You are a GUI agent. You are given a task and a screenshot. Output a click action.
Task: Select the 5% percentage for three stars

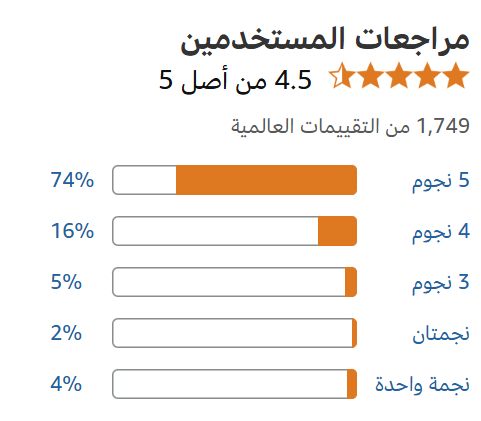tap(66, 282)
